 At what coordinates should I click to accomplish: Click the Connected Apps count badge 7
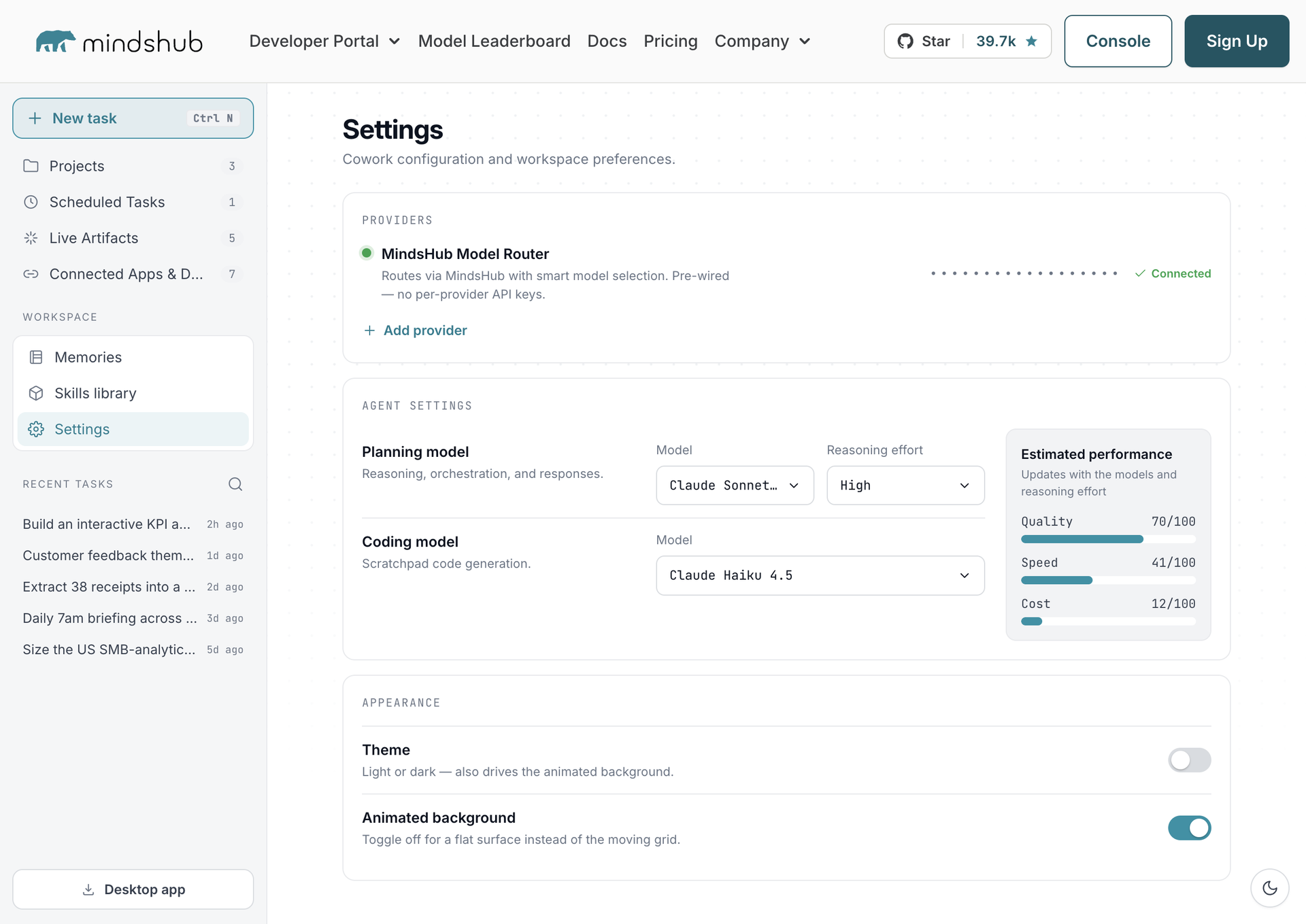(232, 274)
